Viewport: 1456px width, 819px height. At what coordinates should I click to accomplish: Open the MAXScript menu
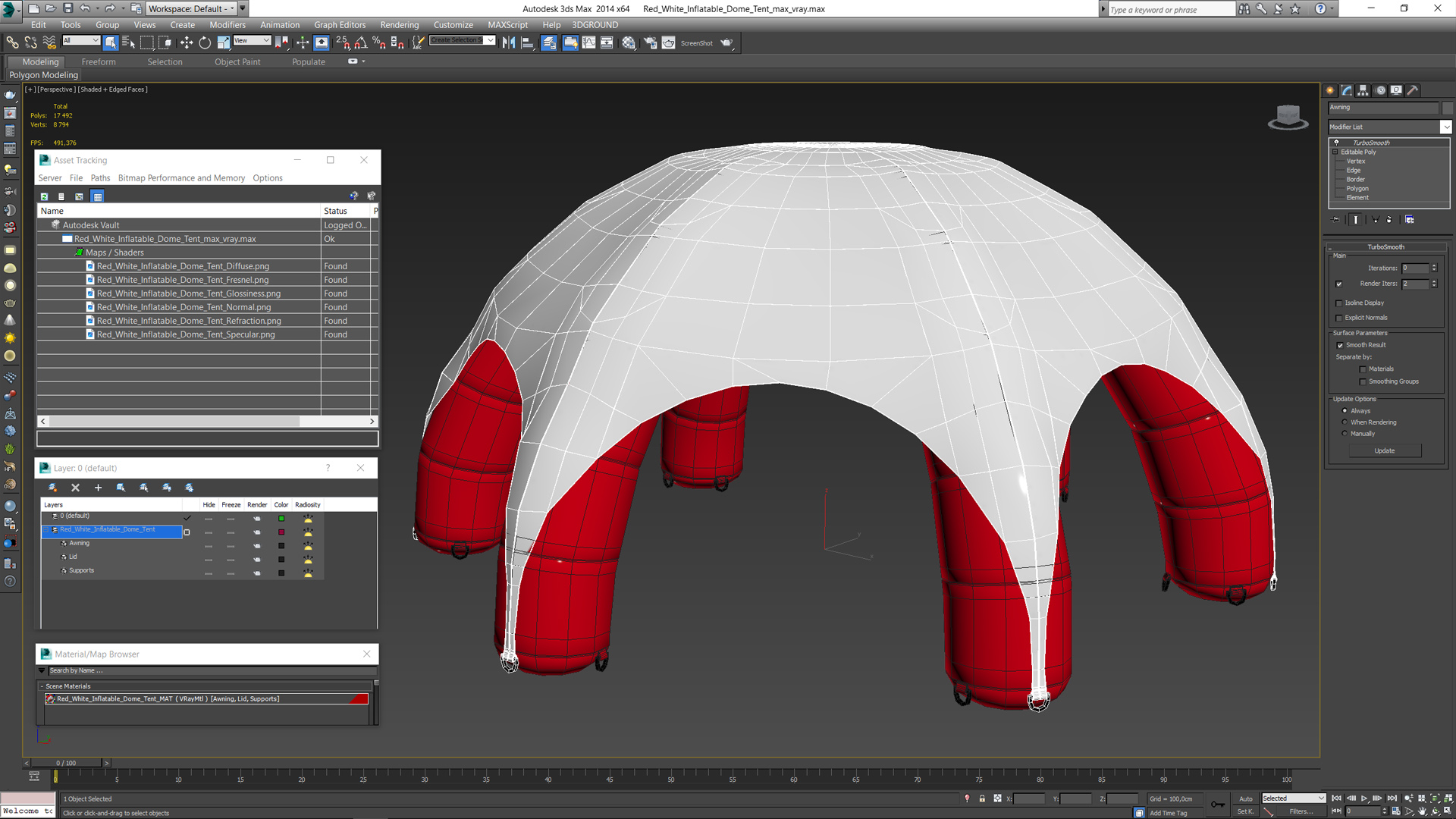pos(507,25)
